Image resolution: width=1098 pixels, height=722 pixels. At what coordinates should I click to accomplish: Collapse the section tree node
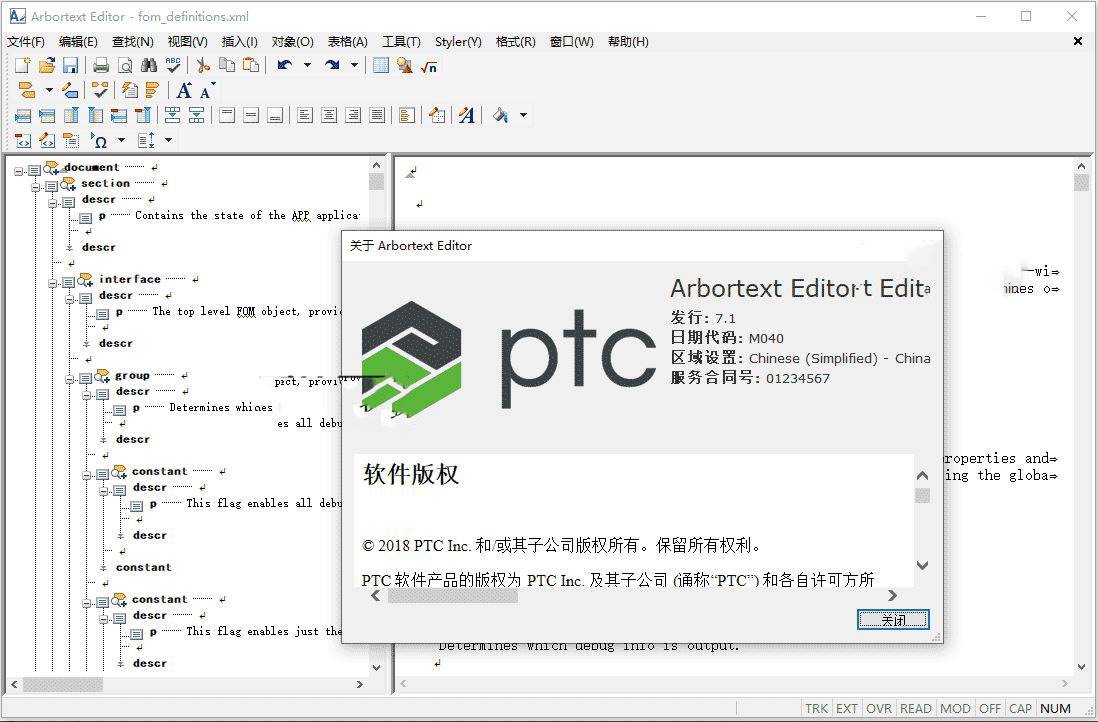point(36,186)
